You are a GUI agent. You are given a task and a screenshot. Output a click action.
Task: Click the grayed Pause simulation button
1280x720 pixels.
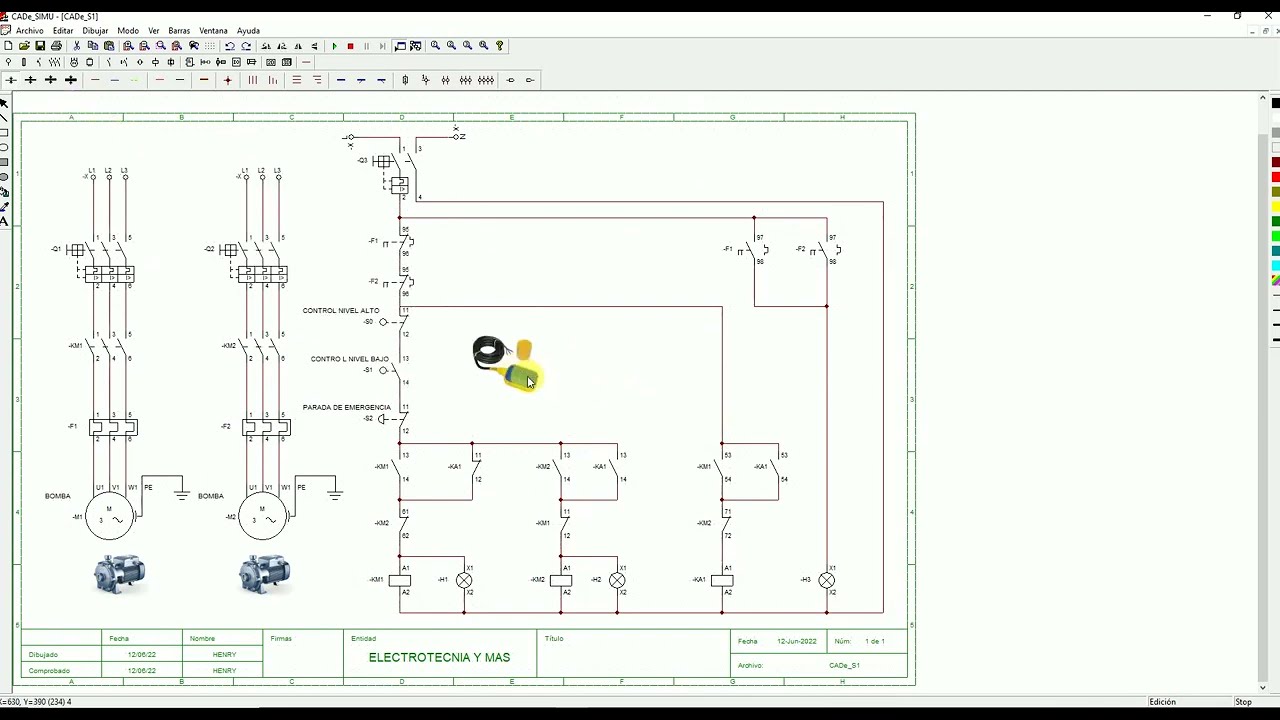click(x=367, y=46)
